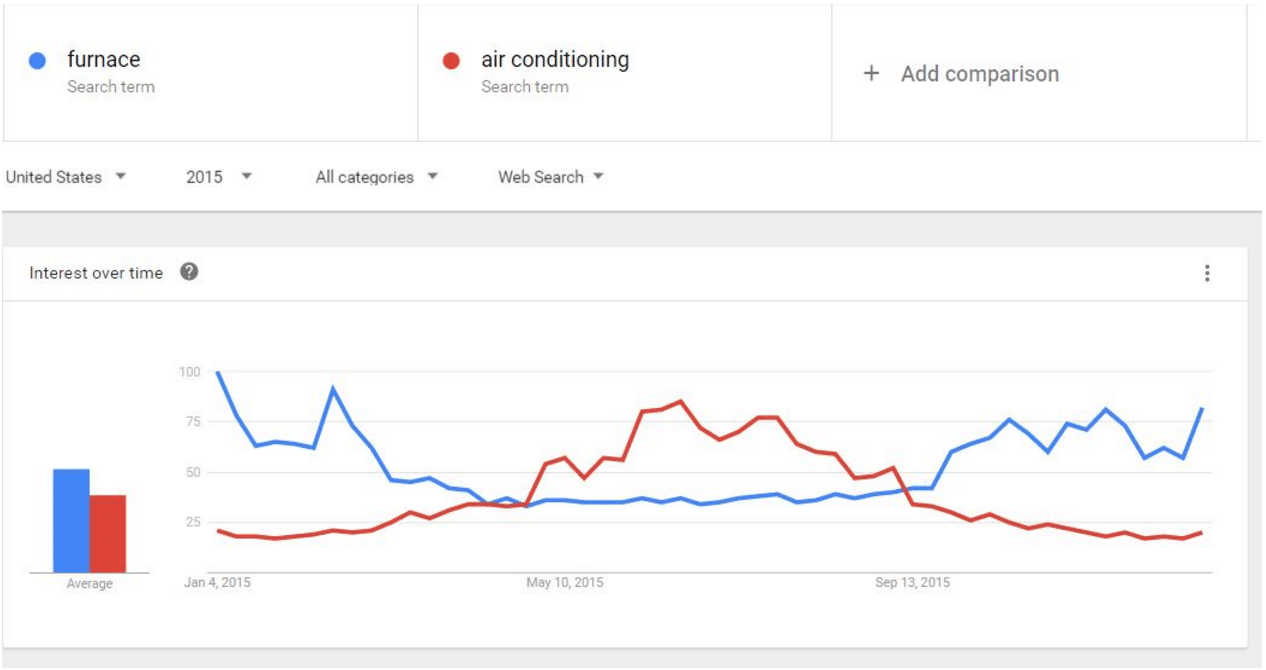
Task: Click the Add comparison button
Action: pyautogui.click(x=979, y=73)
